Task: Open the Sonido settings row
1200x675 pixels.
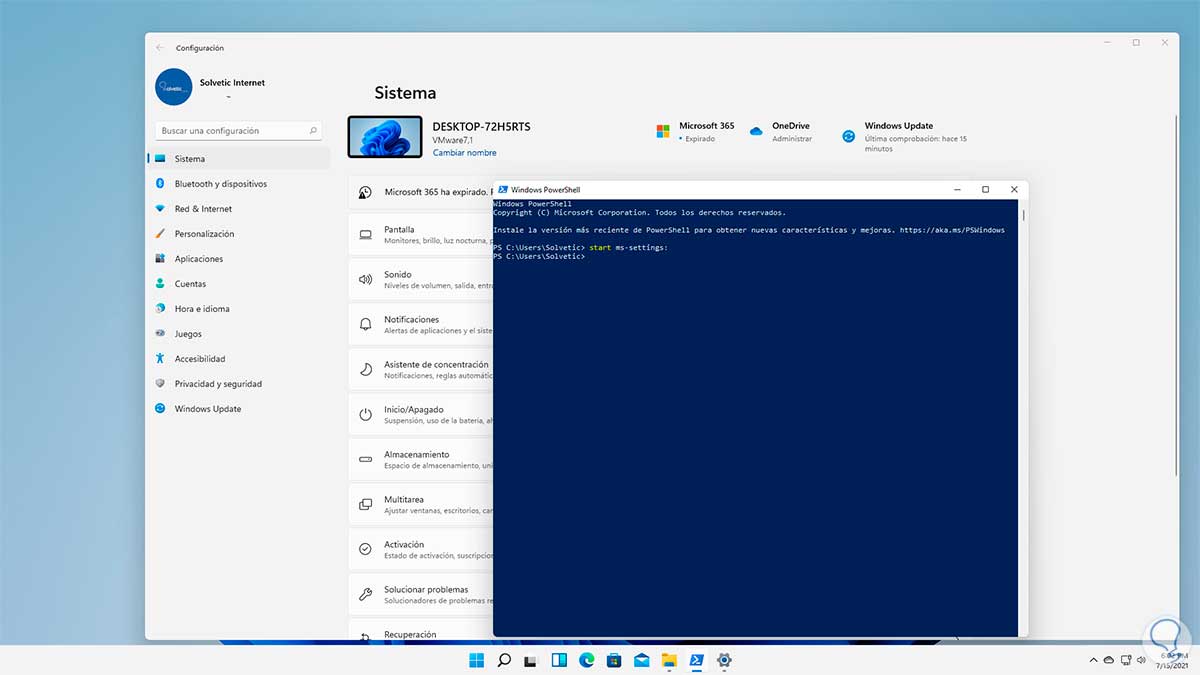Action: point(420,279)
